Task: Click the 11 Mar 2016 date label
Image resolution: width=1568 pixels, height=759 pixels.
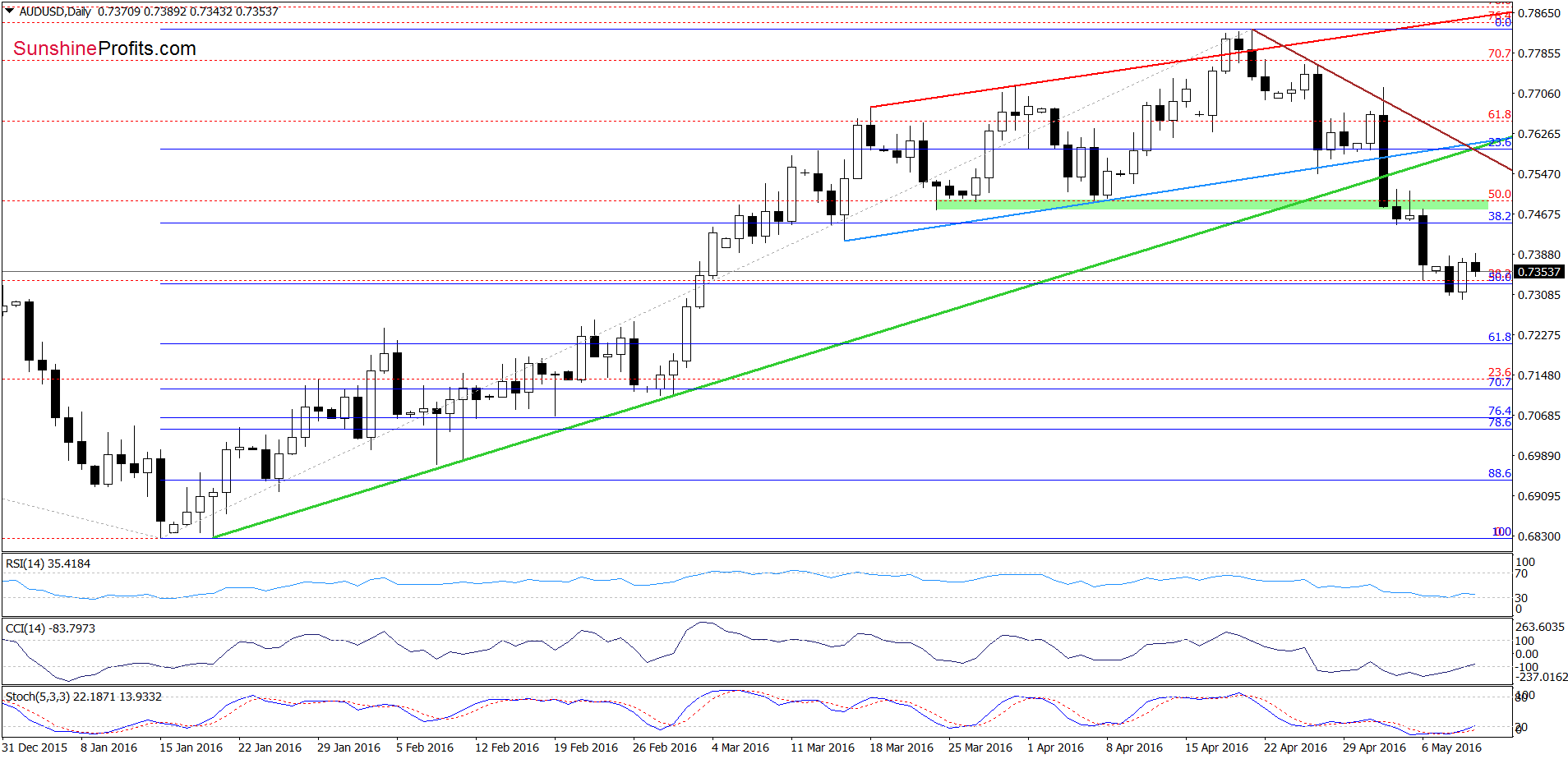Action: point(823,747)
